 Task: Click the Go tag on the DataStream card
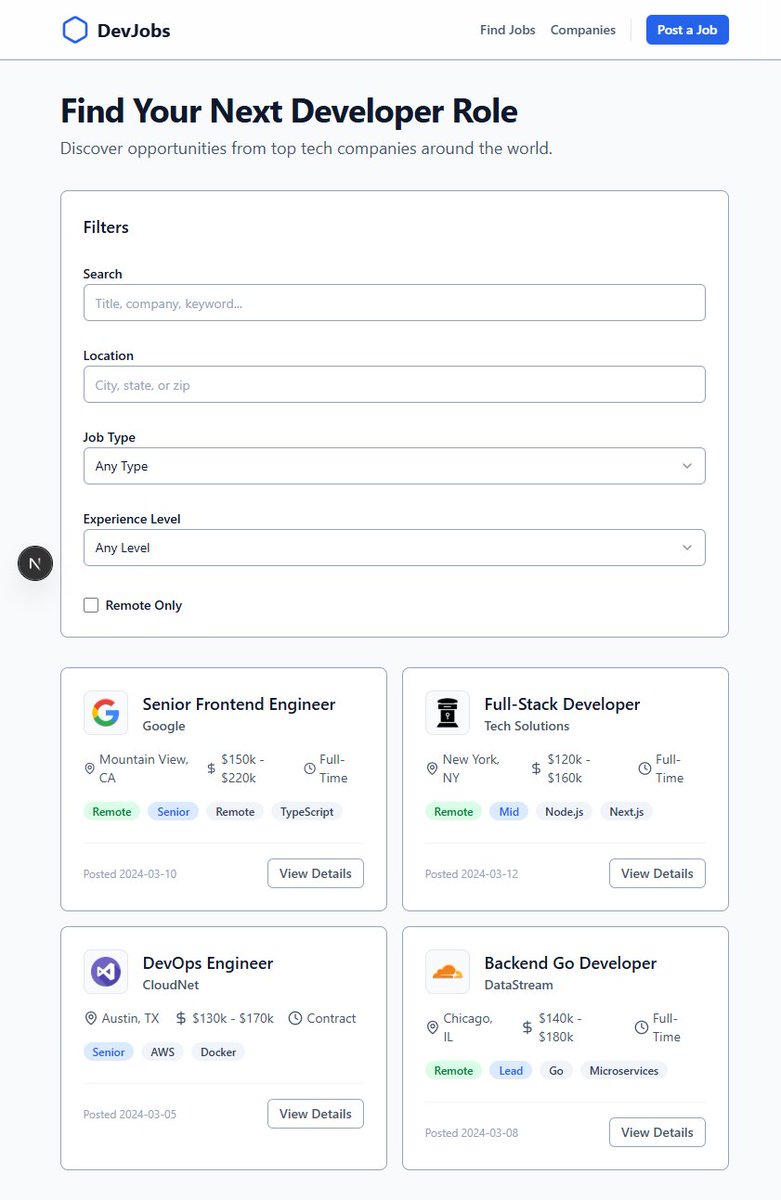click(556, 1070)
